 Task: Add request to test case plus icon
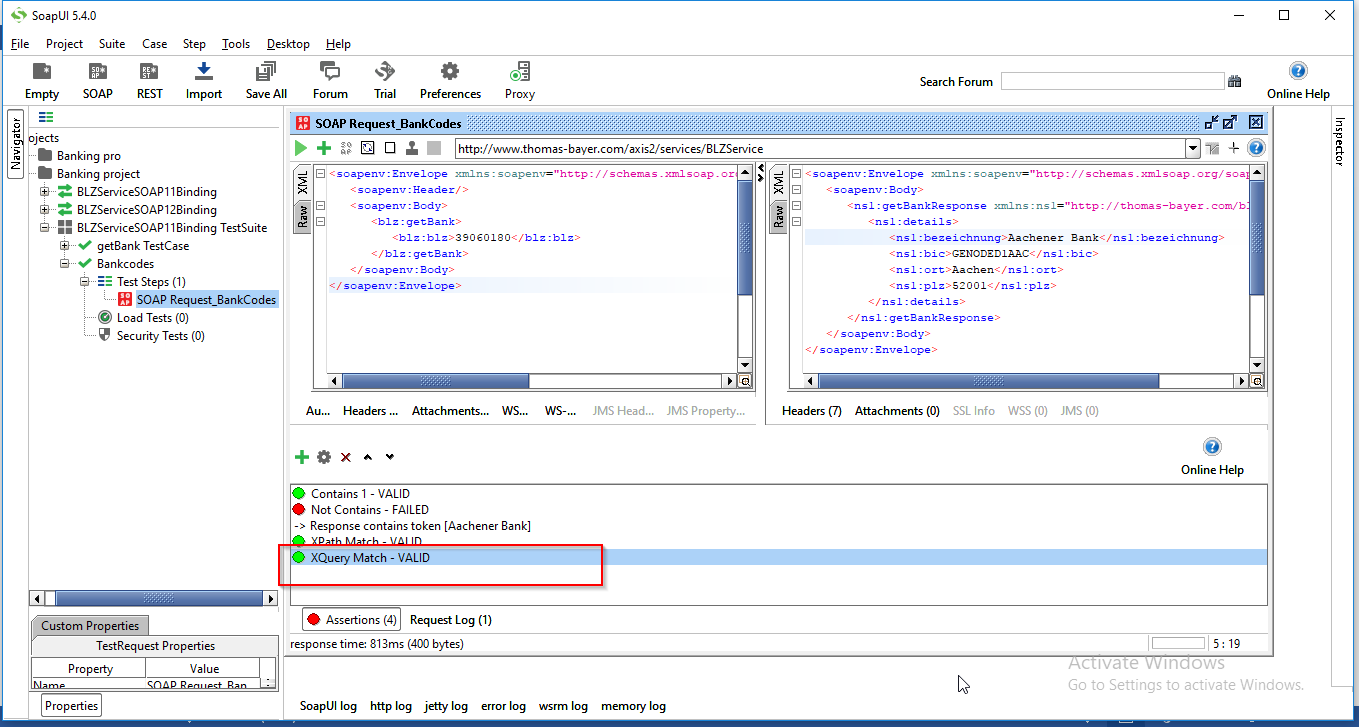point(324,148)
